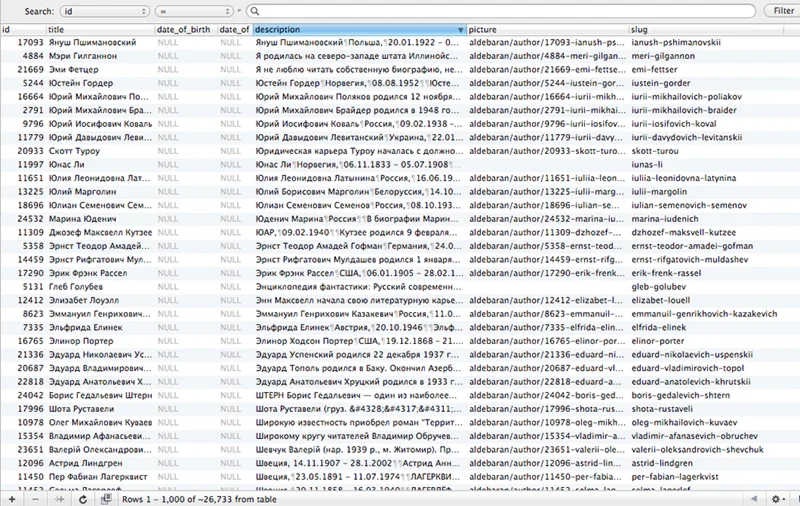Sort by the picture column header

(547, 30)
